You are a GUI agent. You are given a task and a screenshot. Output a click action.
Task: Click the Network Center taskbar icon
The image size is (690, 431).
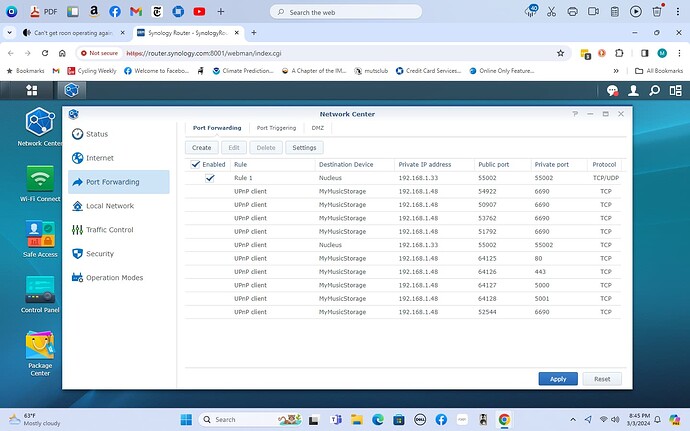(x=71, y=90)
